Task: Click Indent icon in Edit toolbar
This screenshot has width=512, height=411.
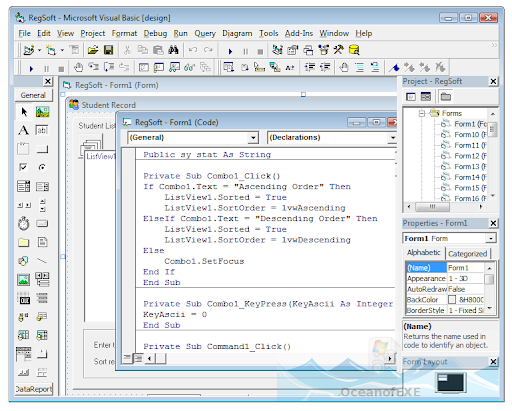Action: click(310, 67)
